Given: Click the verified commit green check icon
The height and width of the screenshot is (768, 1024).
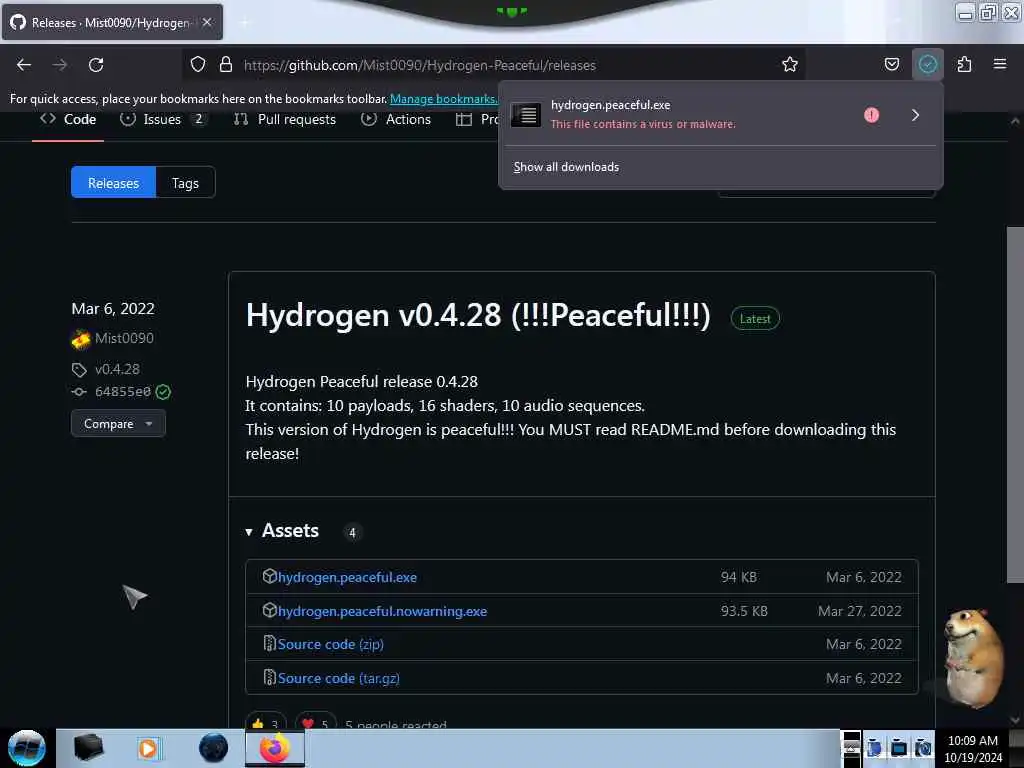Looking at the screenshot, I should coord(163,392).
